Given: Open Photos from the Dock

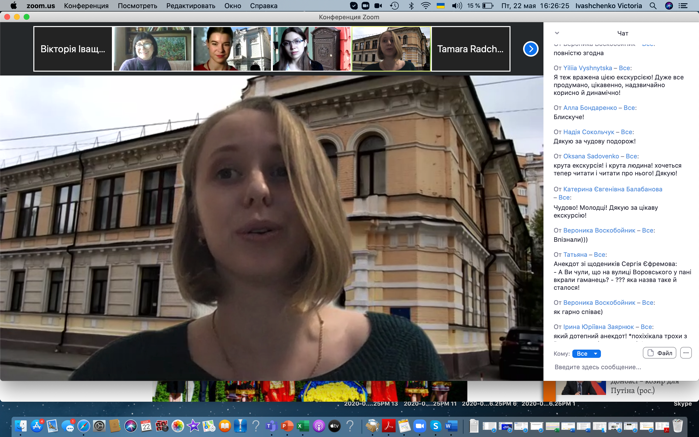Looking at the screenshot, I should point(177,426).
